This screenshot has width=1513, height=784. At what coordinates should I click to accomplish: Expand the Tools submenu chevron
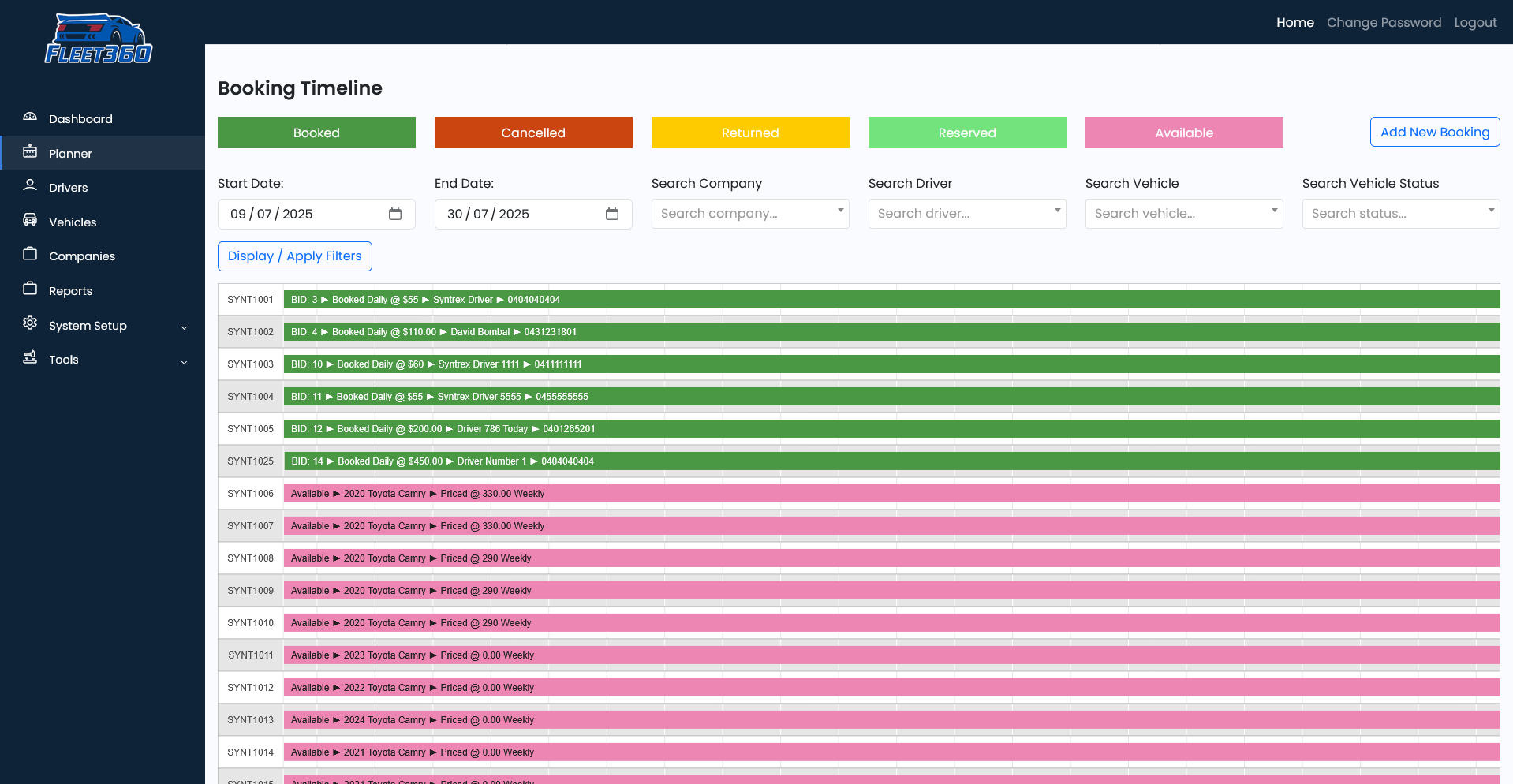coord(185,362)
